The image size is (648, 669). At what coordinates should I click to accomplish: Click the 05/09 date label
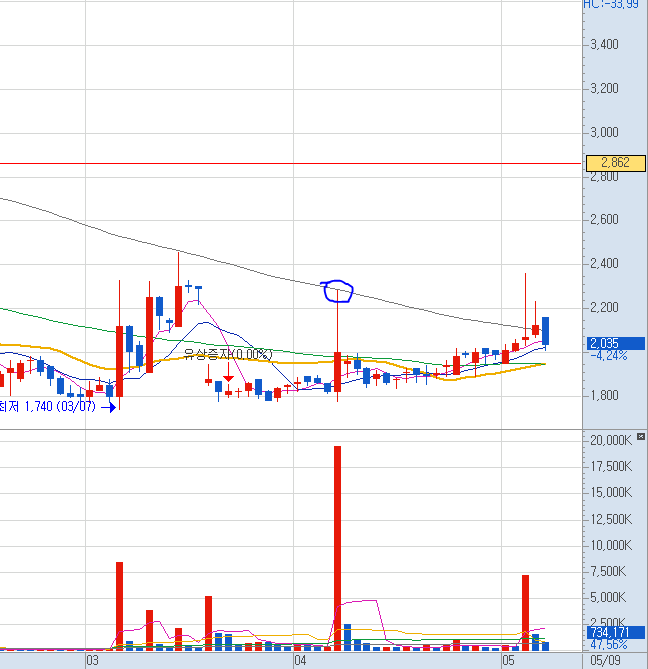click(605, 660)
